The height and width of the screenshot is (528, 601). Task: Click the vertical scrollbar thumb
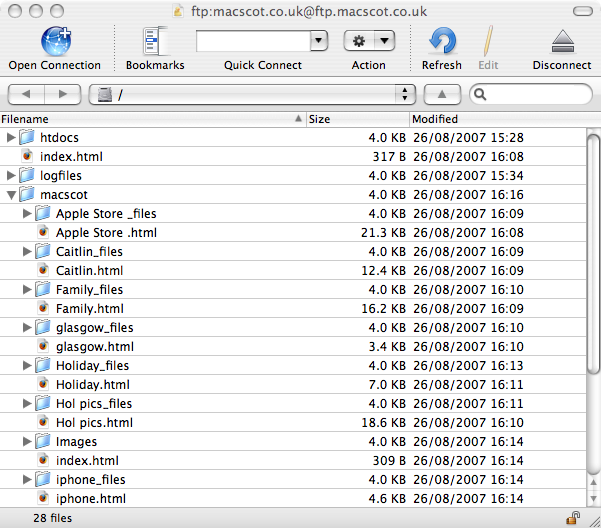[x=594, y=254]
